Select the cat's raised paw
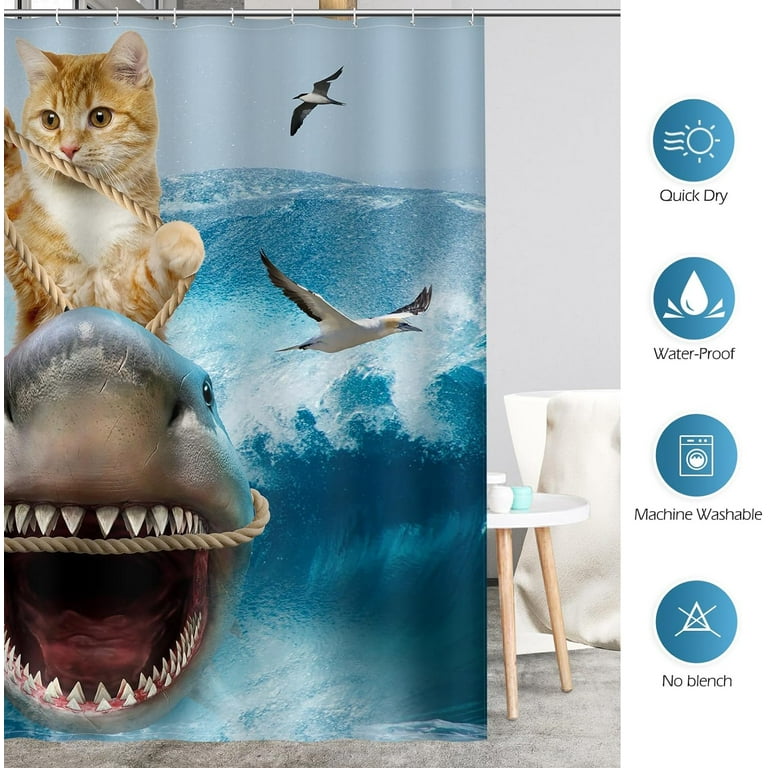Image resolution: width=768 pixels, height=768 pixels. click(178, 250)
